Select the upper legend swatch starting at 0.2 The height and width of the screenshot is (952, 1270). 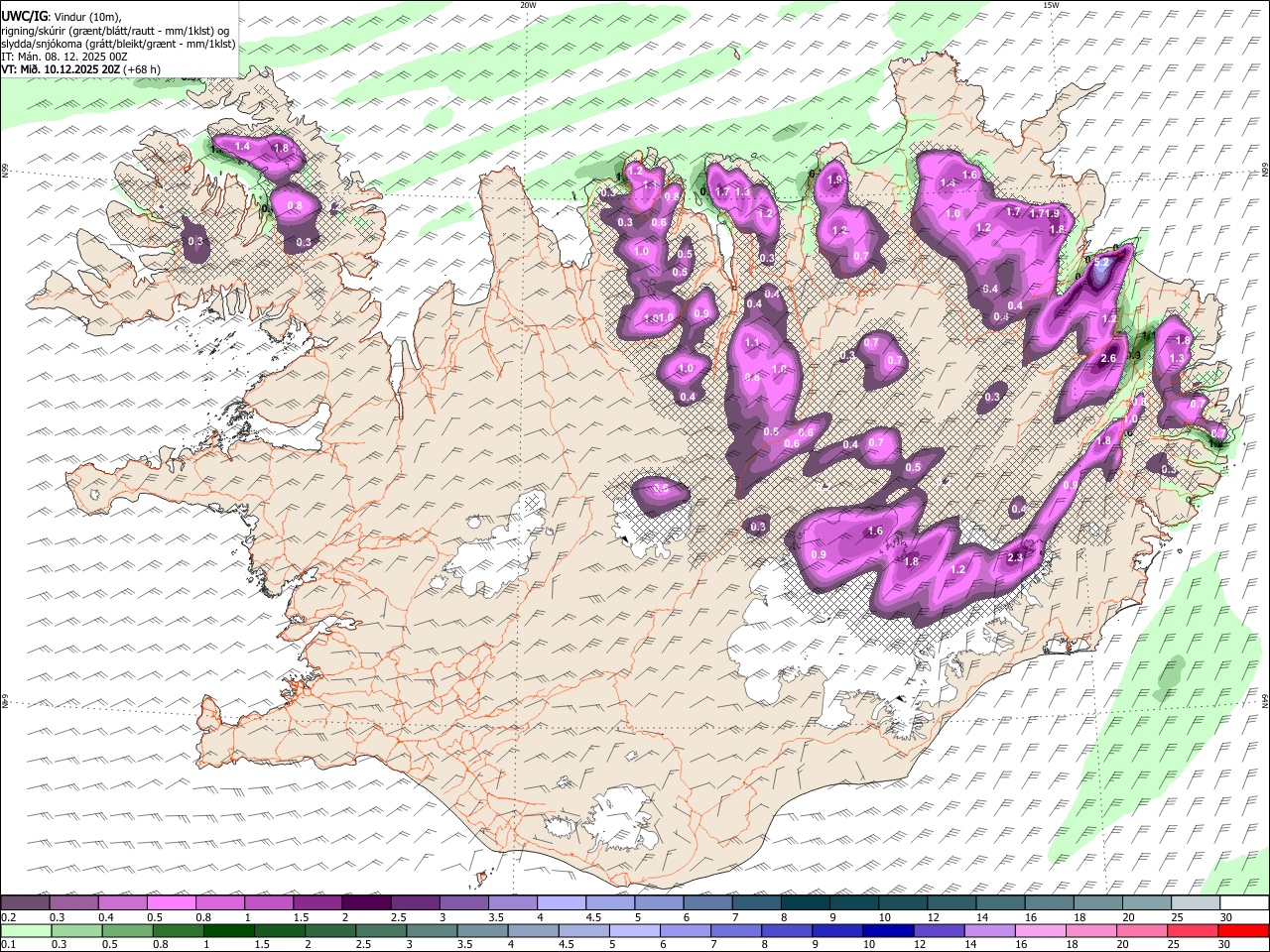(25, 903)
